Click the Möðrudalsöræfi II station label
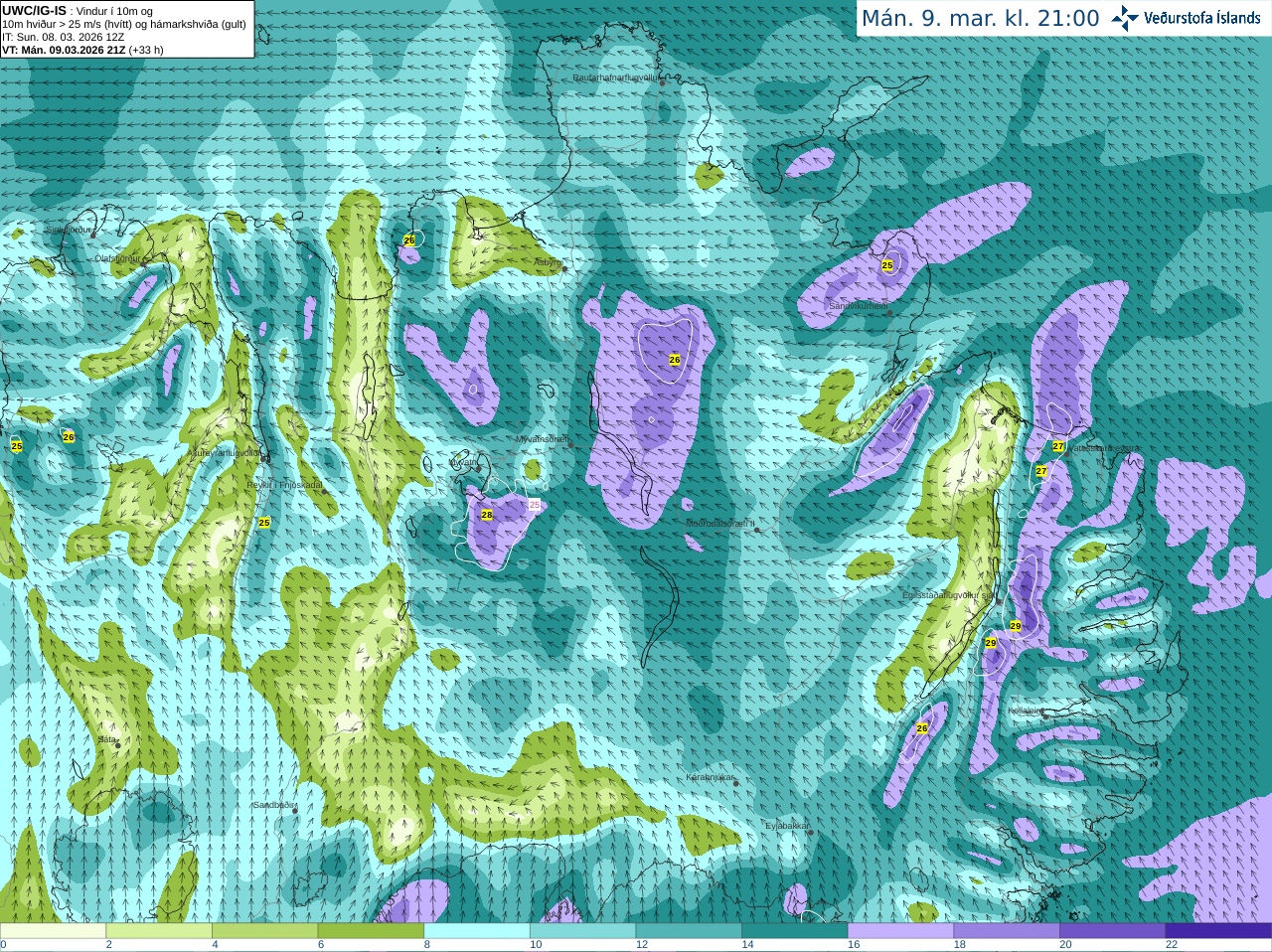Image resolution: width=1272 pixels, height=952 pixels. pyautogui.click(x=720, y=523)
